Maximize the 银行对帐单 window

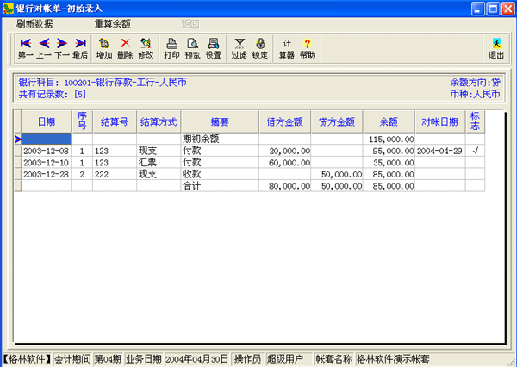pyautogui.click(x=493, y=9)
